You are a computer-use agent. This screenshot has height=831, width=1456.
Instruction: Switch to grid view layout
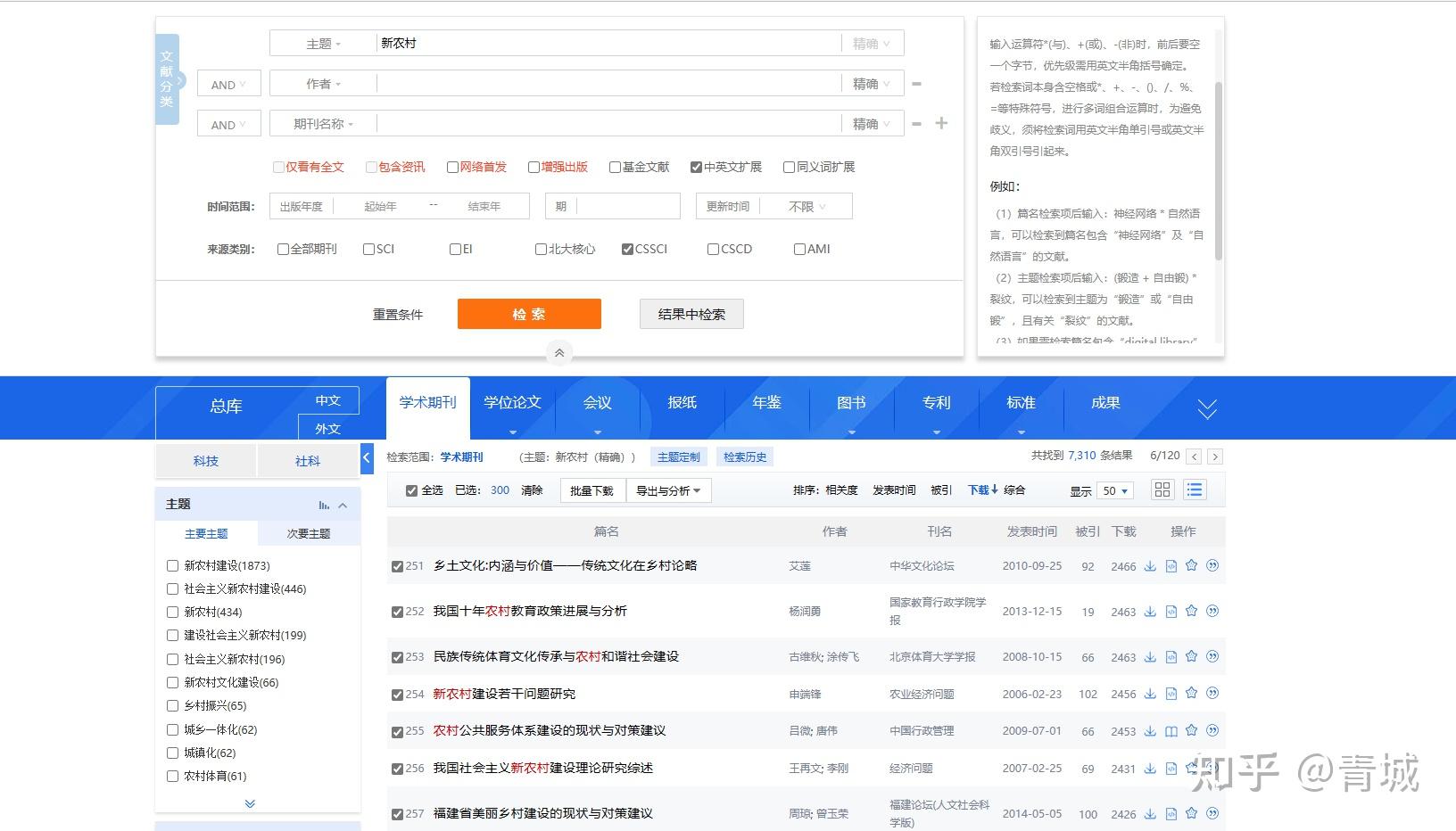(x=1162, y=490)
